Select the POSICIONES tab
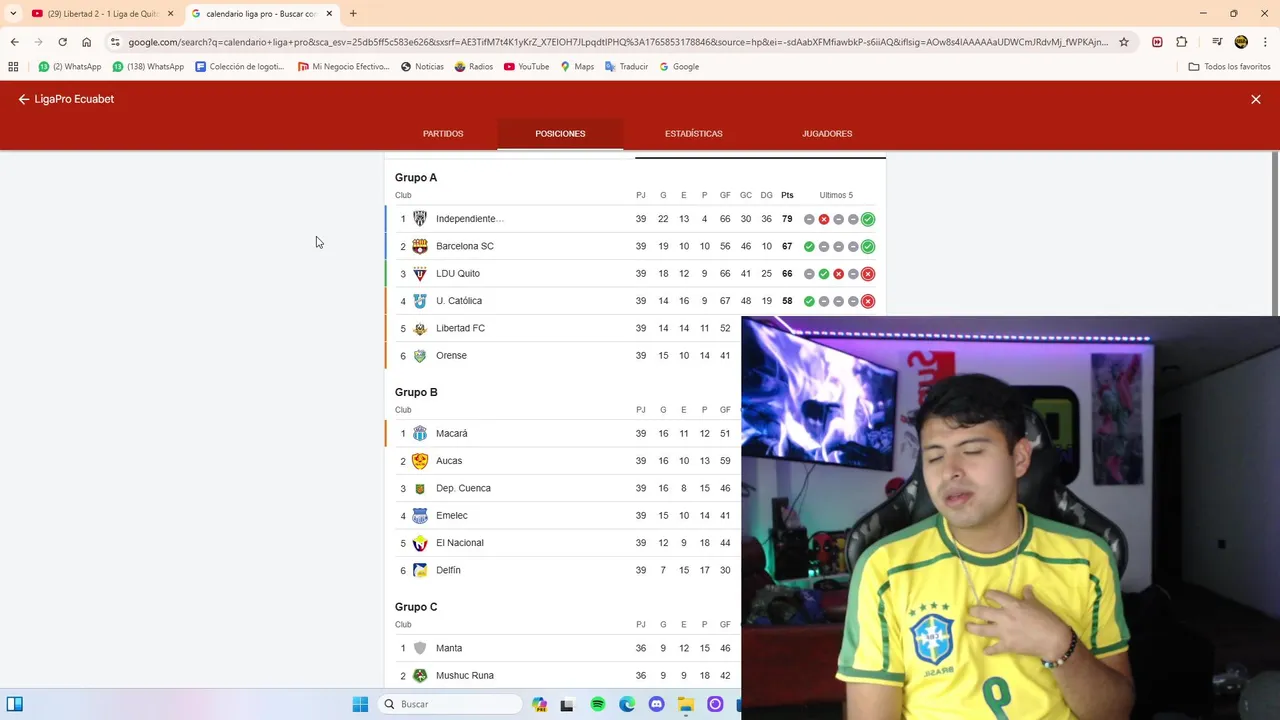 (x=560, y=134)
